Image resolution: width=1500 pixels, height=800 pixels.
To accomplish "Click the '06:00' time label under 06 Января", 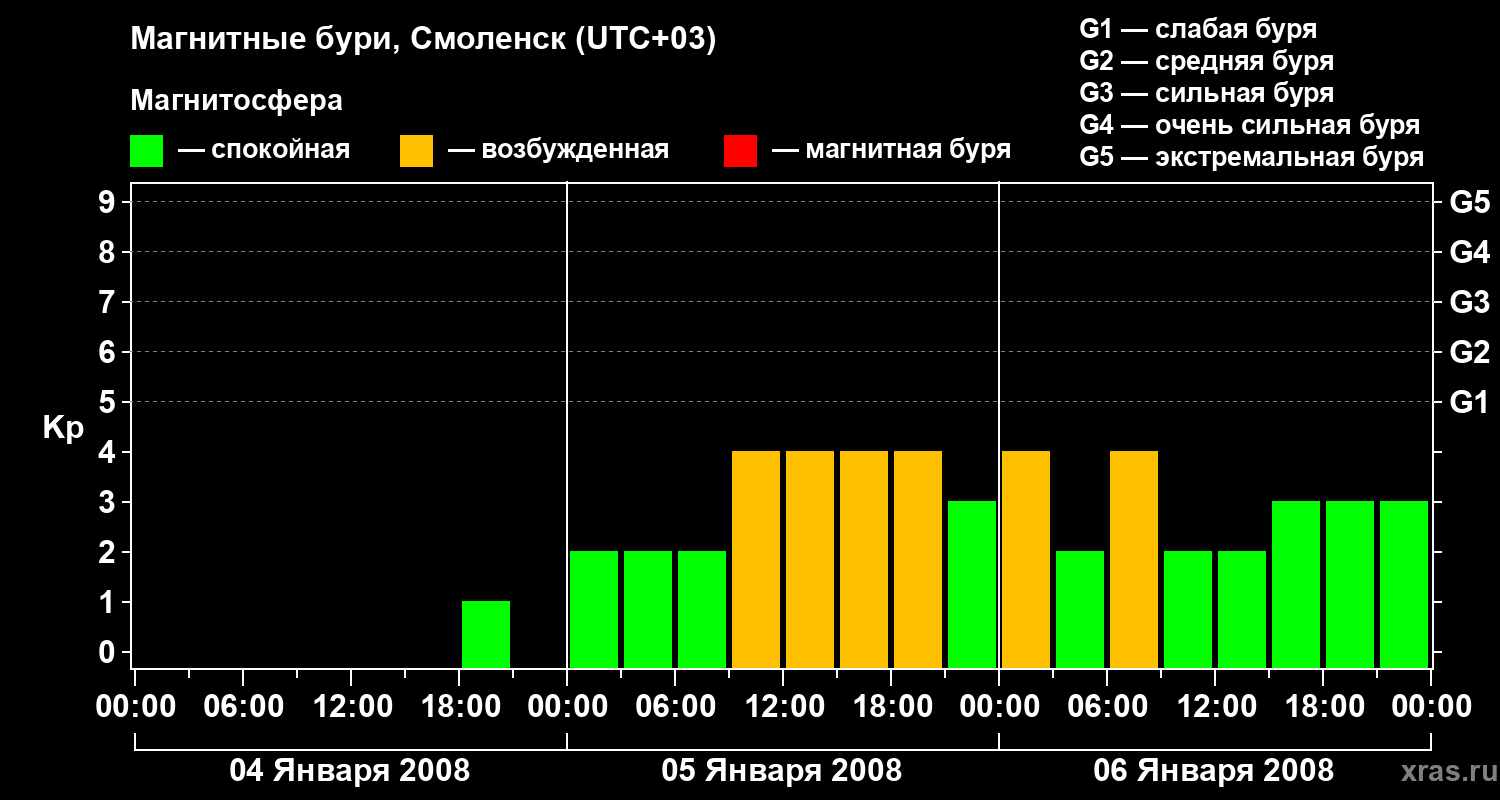I will point(1107,707).
